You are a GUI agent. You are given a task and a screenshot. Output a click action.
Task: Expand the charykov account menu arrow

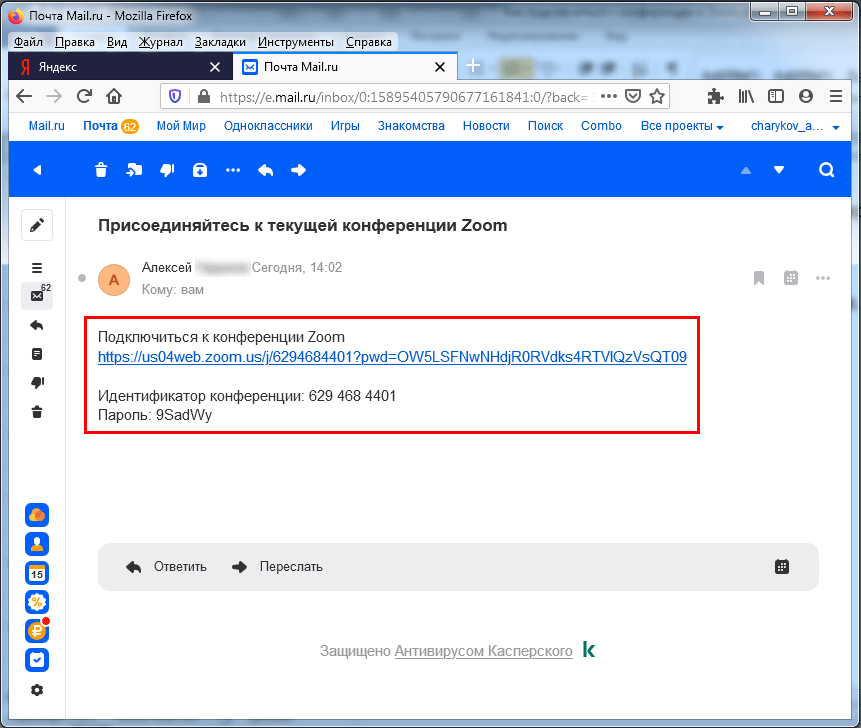tap(835, 127)
